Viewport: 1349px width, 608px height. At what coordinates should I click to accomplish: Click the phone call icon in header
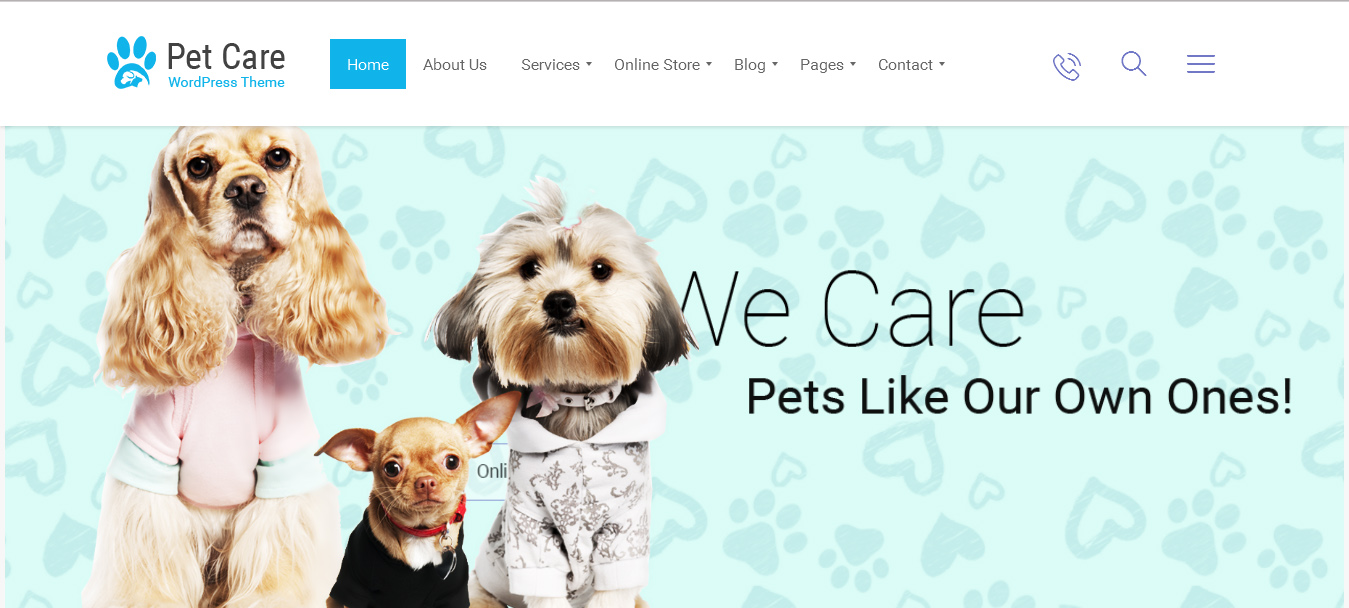pos(1067,66)
